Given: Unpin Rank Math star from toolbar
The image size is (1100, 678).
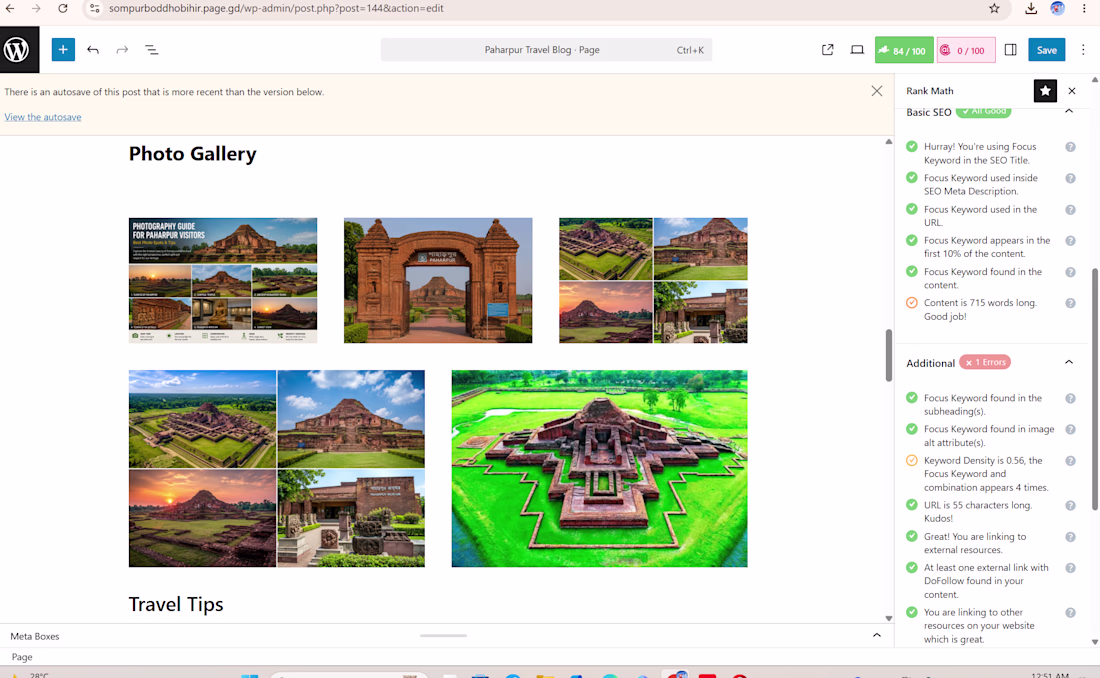Looking at the screenshot, I should 1045,91.
